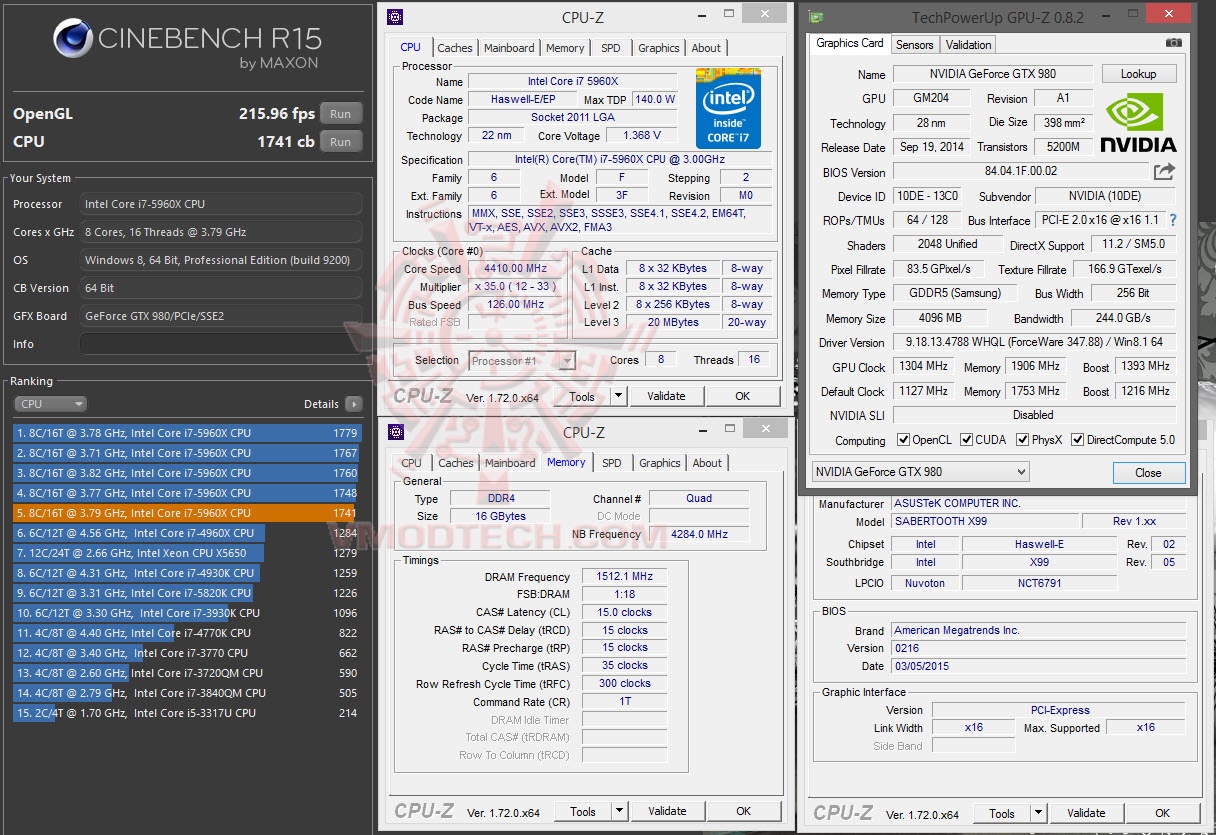Click the title bar chip icon of the CPU-Z Memory window

(395, 432)
